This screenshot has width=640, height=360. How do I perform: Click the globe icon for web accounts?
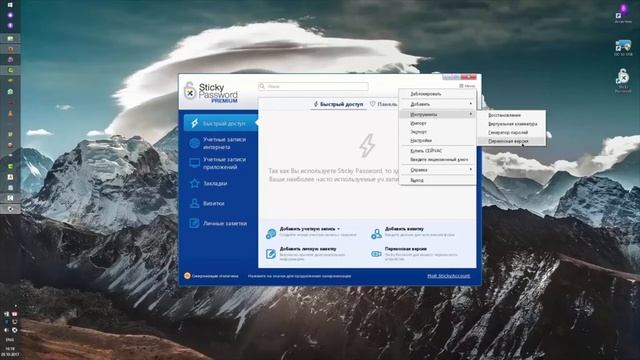point(195,143)
